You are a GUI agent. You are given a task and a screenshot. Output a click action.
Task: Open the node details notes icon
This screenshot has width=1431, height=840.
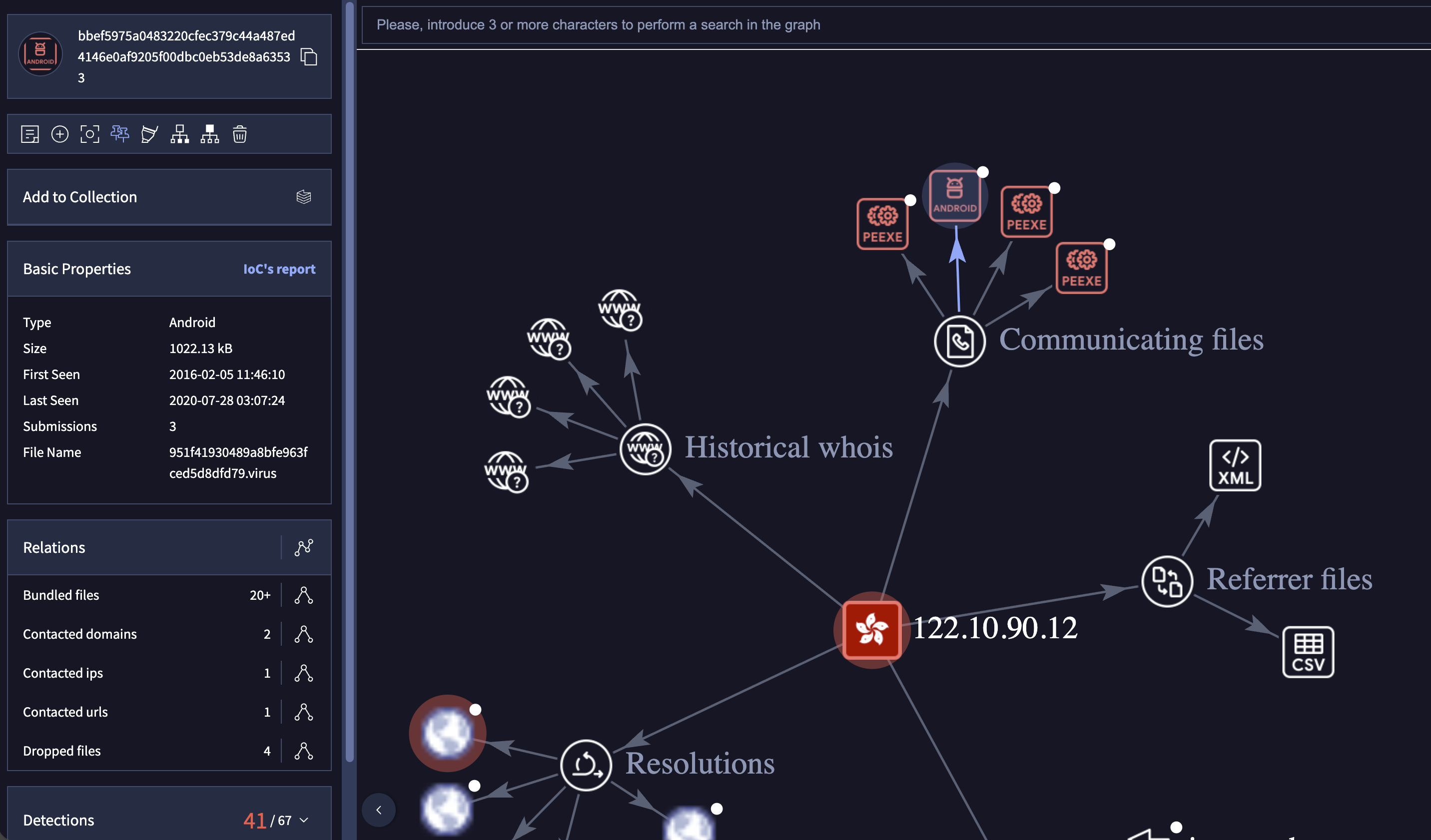click(30, 134)
